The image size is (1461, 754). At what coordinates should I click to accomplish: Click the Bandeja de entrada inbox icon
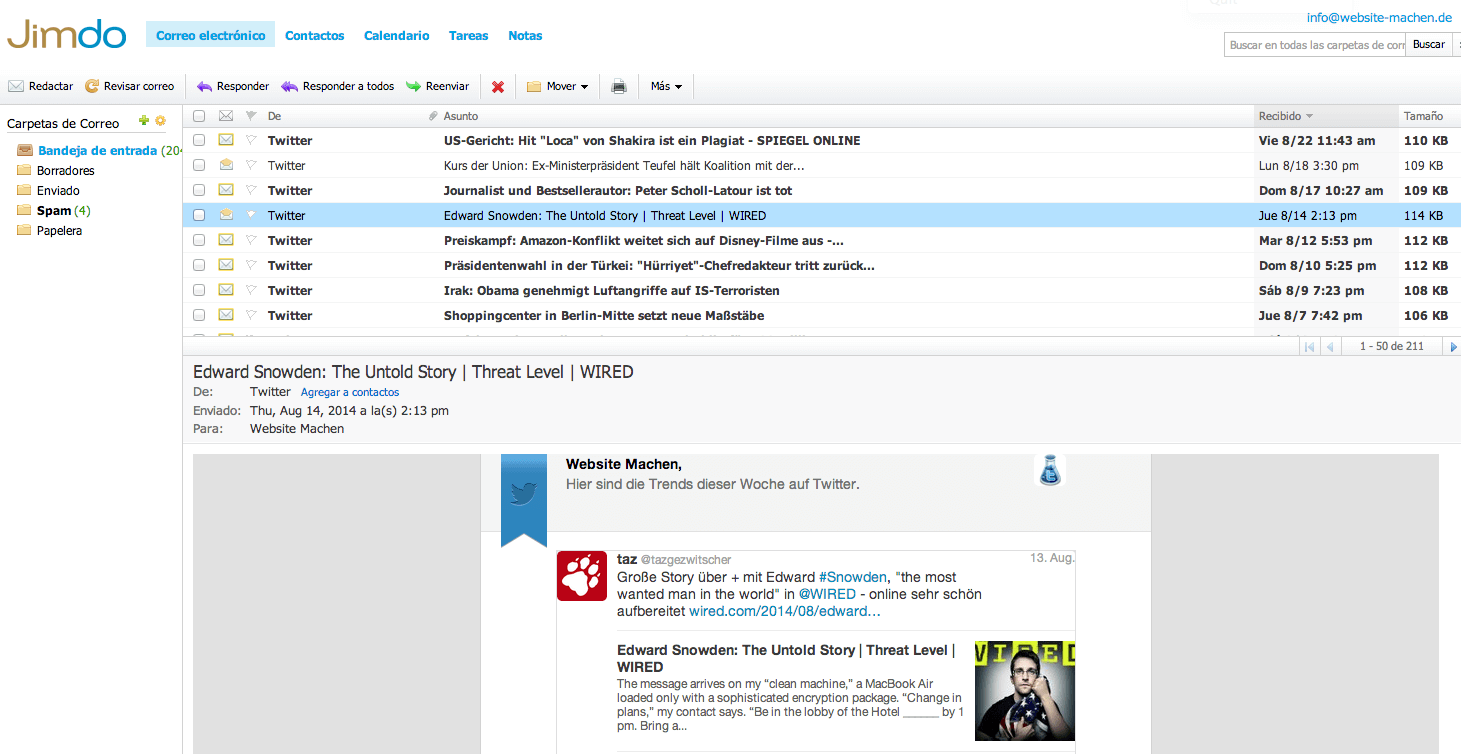point(25,151)
